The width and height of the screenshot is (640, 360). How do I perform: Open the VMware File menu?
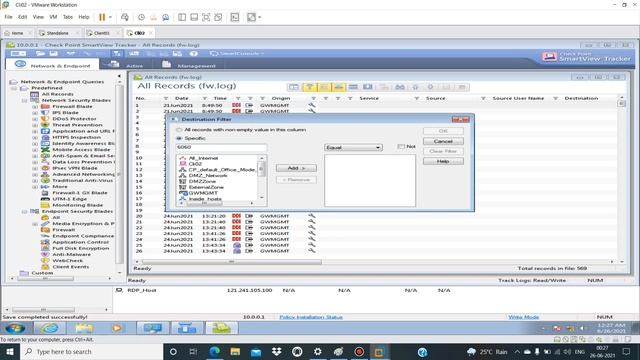[x=8, y=17]
